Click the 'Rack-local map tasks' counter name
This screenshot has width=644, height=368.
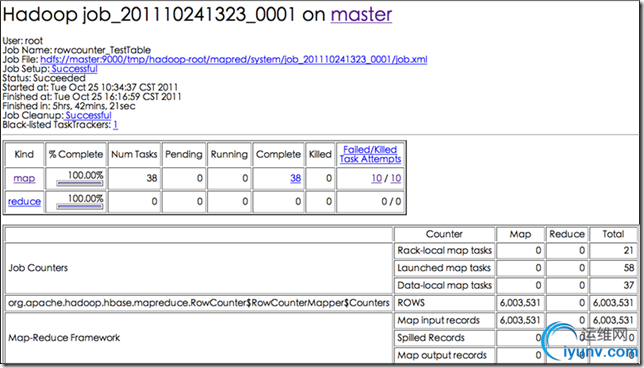click(444, 250)
